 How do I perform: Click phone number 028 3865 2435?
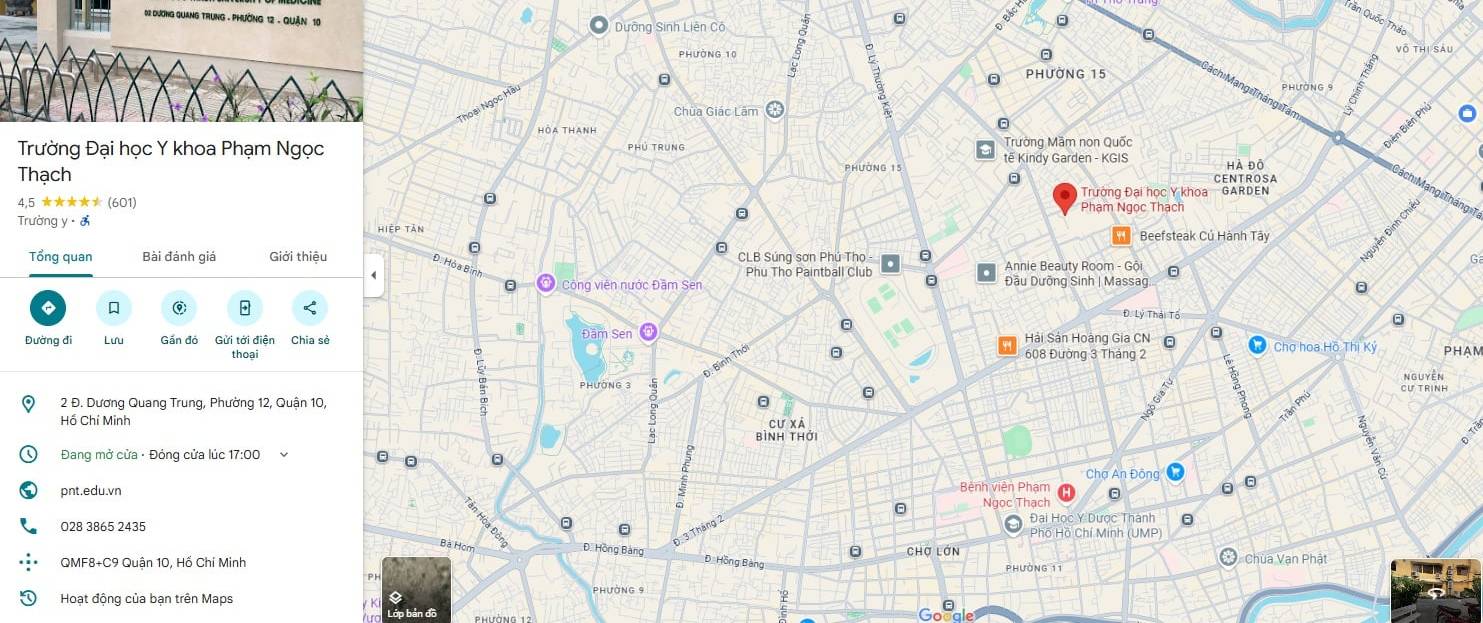click(103, 527)
